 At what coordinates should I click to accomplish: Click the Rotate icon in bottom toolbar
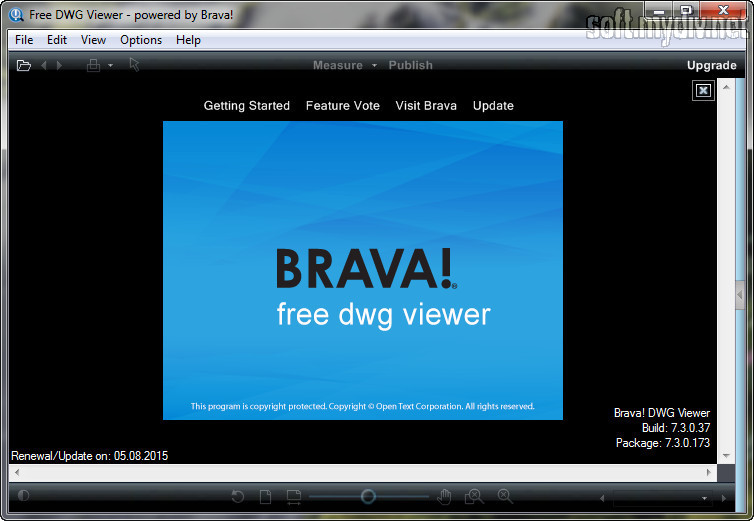(238, 496)
